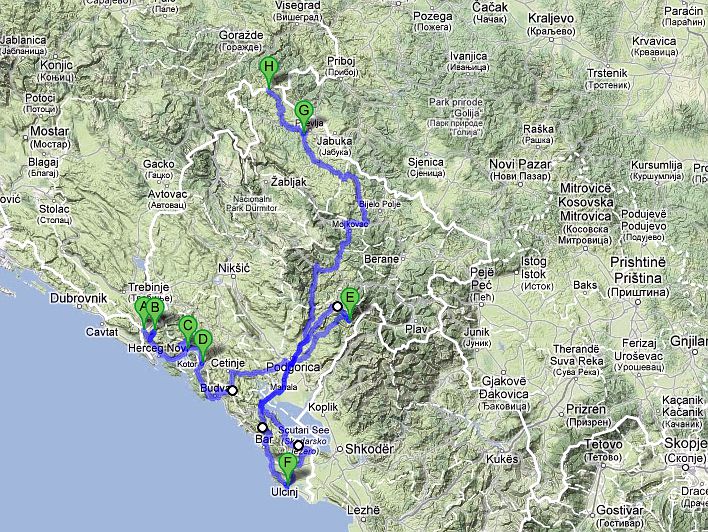Viewport: 708px width, 532px height.
Task: Select the Shkodër city dot
Action: (x=340, y=449)
